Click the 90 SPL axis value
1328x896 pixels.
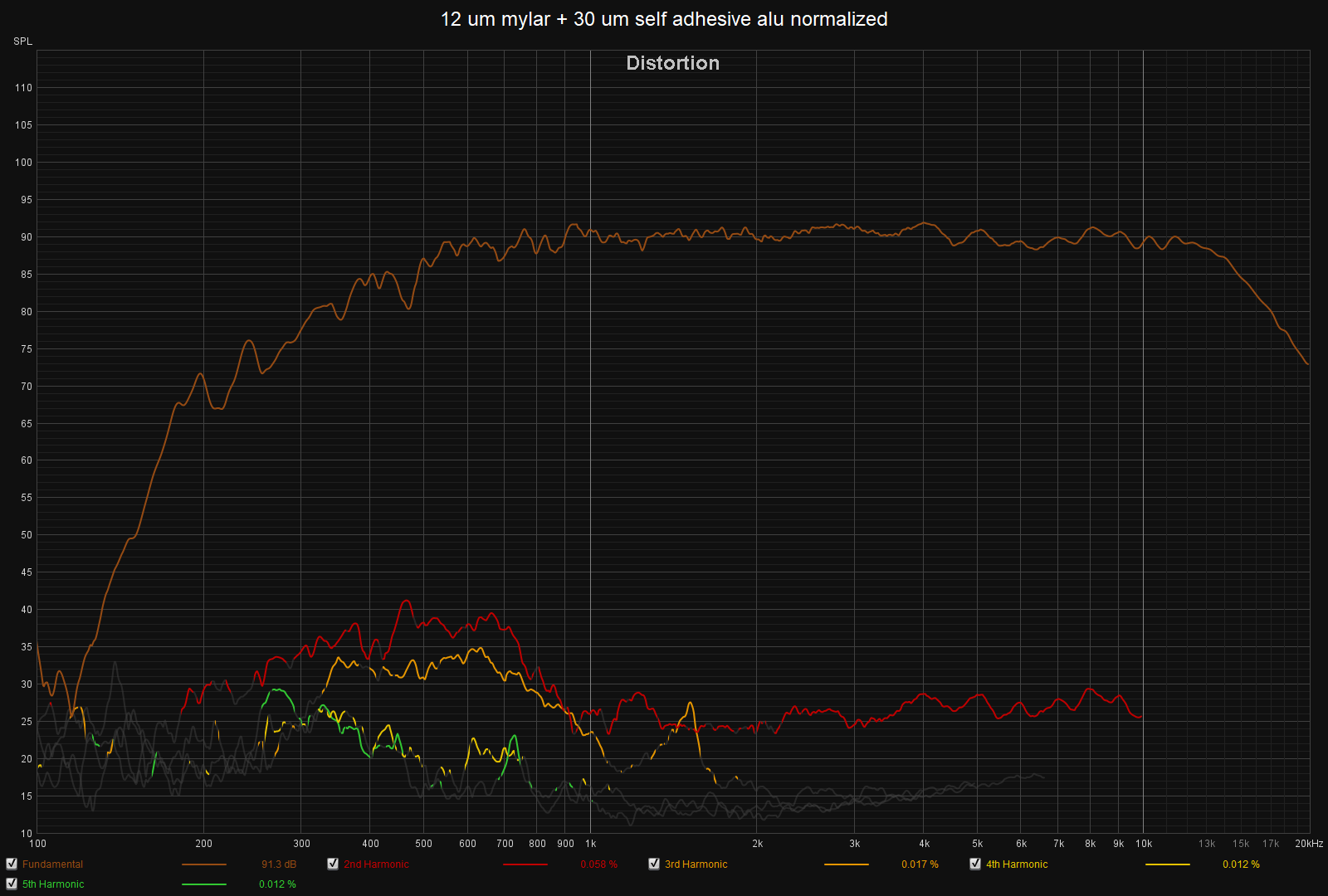pyautogui.click(x=27, y=237)
